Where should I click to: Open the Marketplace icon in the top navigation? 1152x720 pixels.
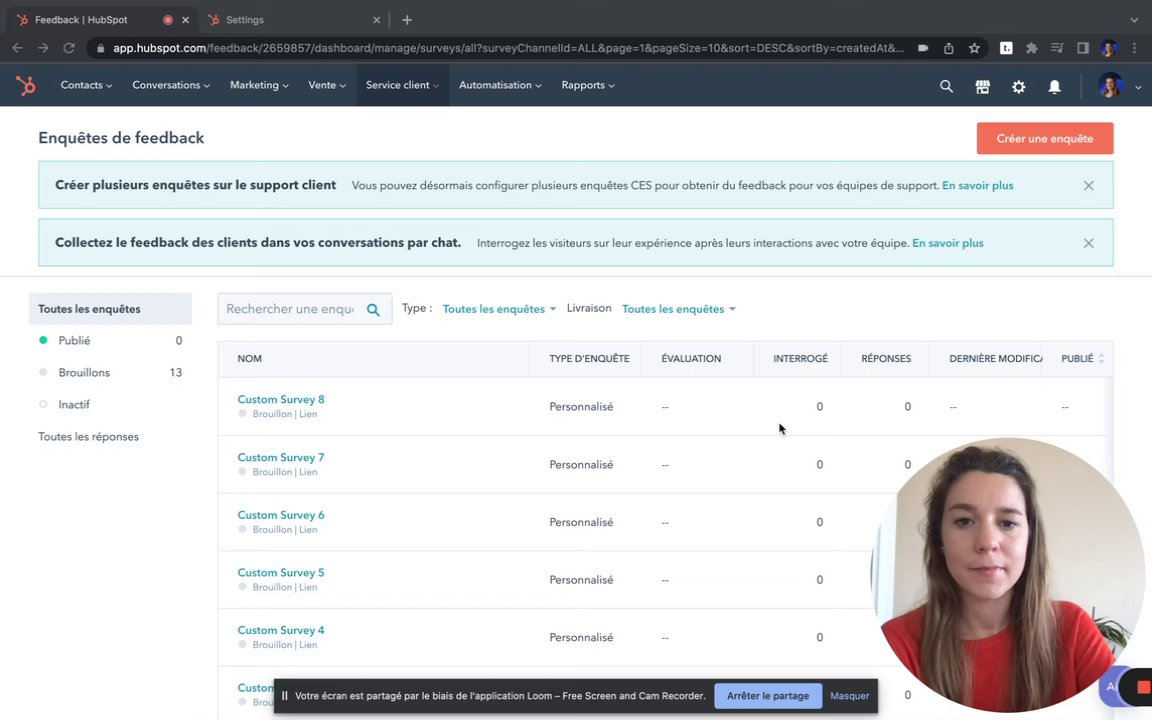coord(982,86)
